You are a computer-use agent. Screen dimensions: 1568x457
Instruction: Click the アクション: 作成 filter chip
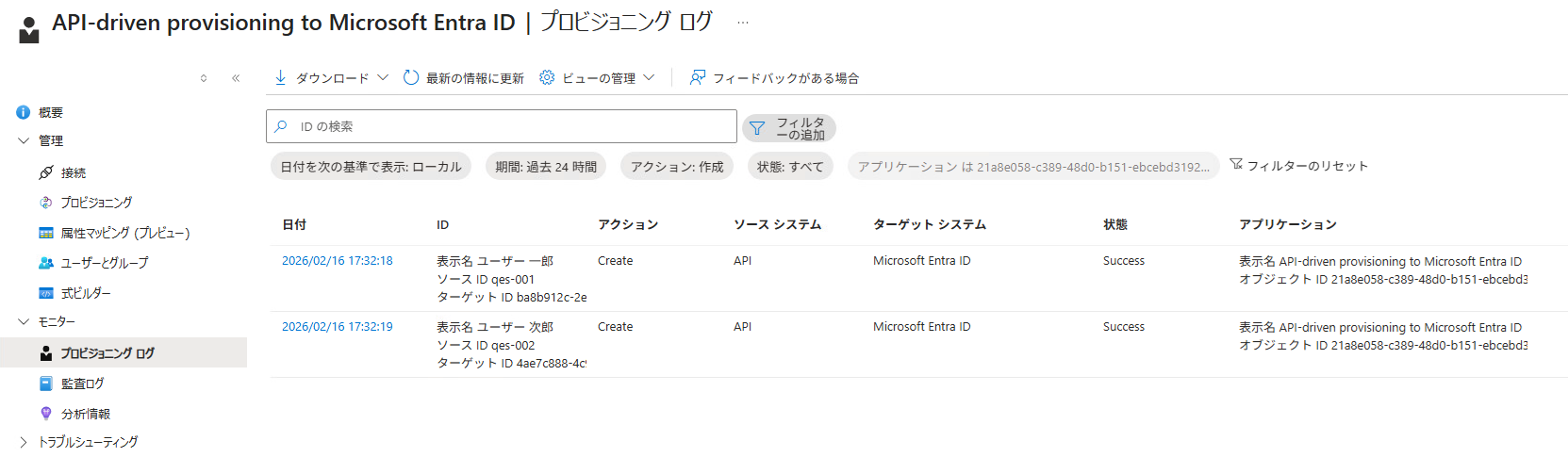676,167
